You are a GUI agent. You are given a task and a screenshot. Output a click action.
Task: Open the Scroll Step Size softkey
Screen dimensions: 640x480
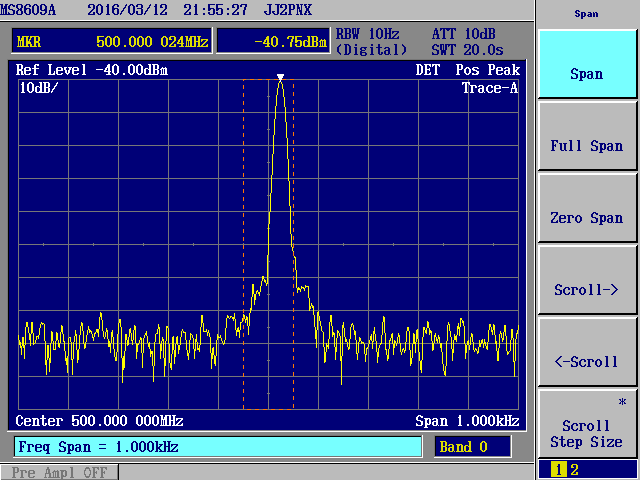pyautogui.click(x=587, y=423)
